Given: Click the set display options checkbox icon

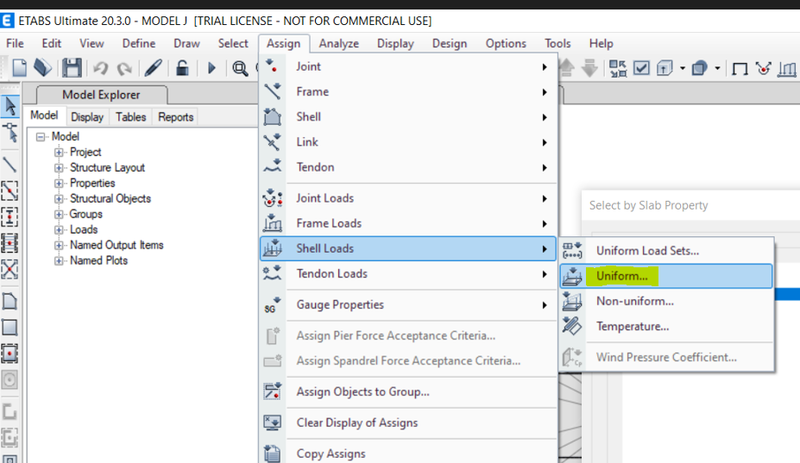Looking at the screenshot, I should (x=641, y=68).
